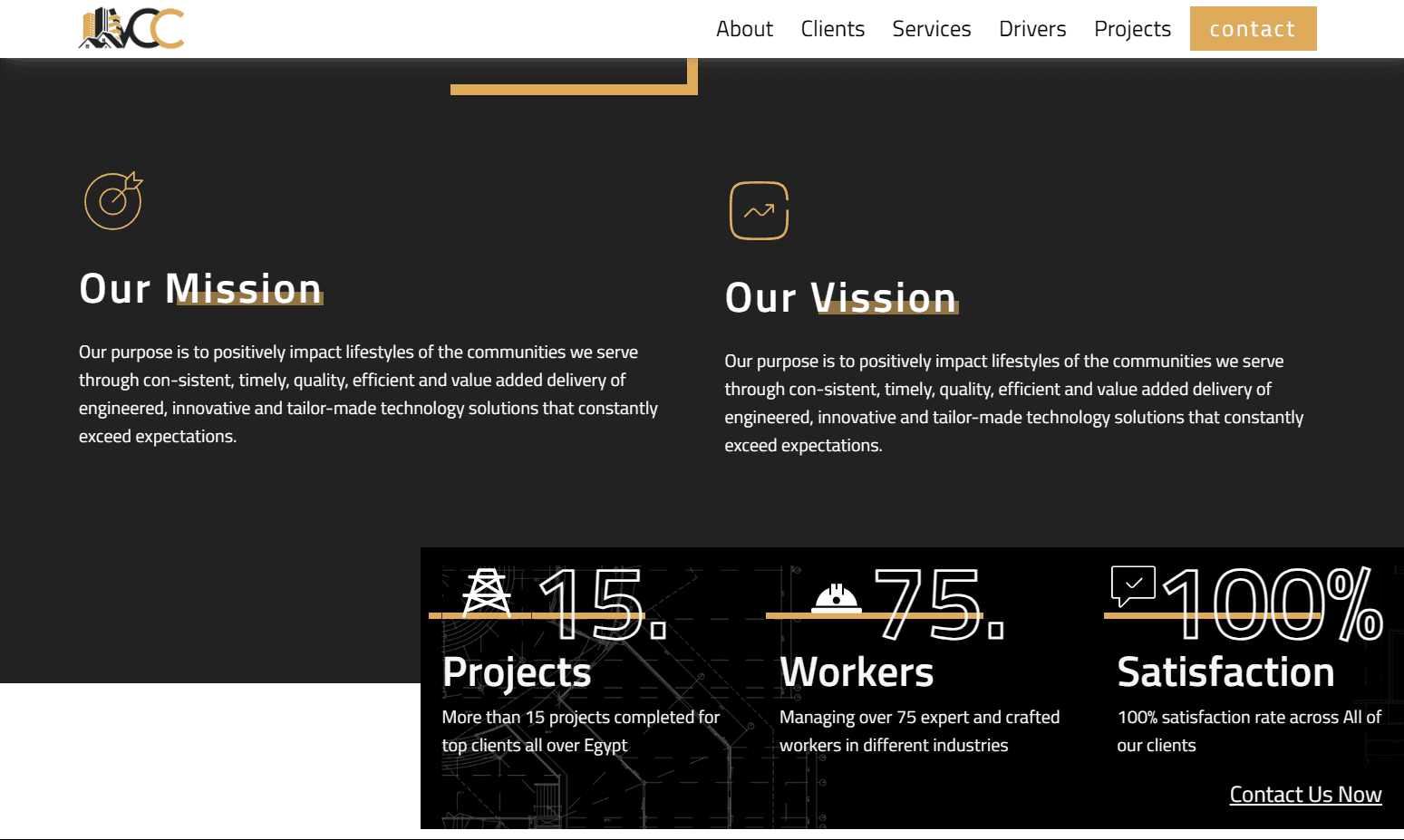Open the About menu item

[x=744, y=29]
